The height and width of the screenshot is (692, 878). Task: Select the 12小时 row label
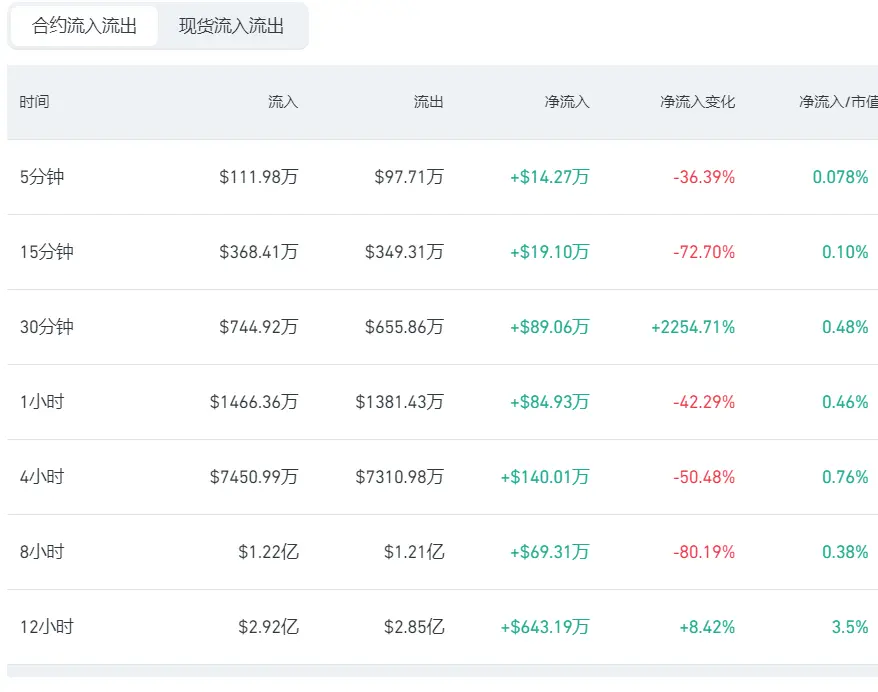pyautogui.click(x=46, y=627)
